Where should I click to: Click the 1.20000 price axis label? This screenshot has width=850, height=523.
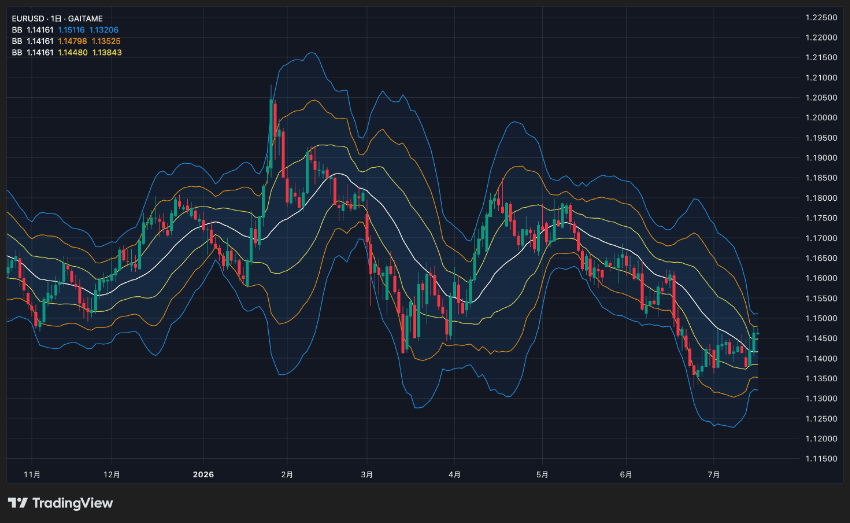pos(821,118)
